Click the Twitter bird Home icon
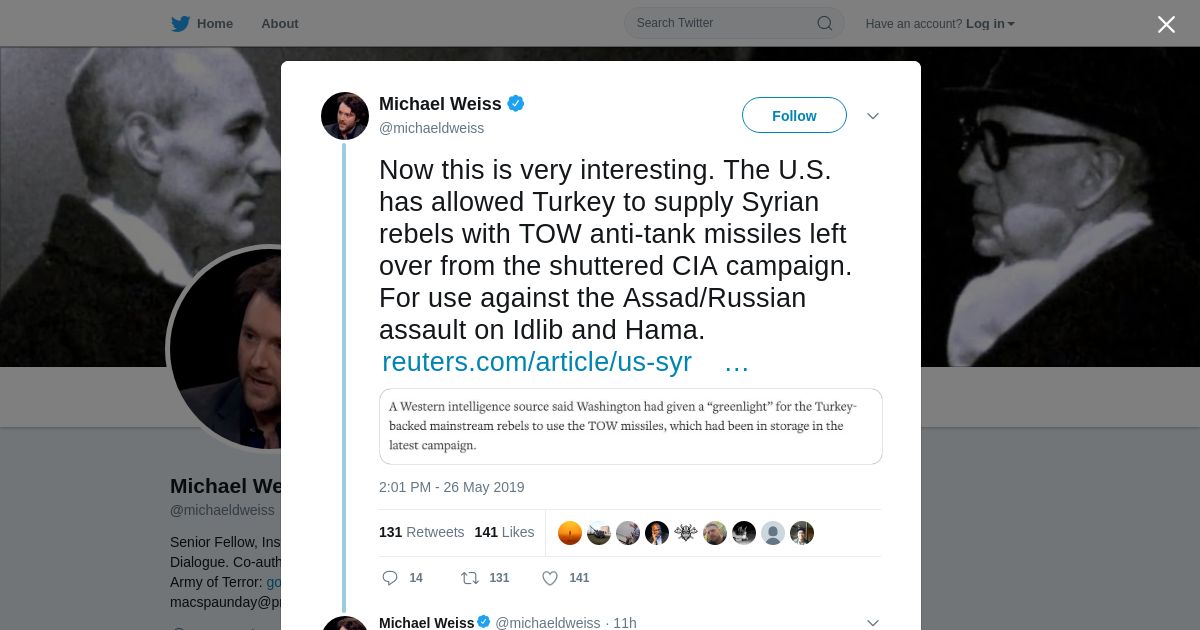1200x630 pixels. pyautogui.click(x=180, y=24)
